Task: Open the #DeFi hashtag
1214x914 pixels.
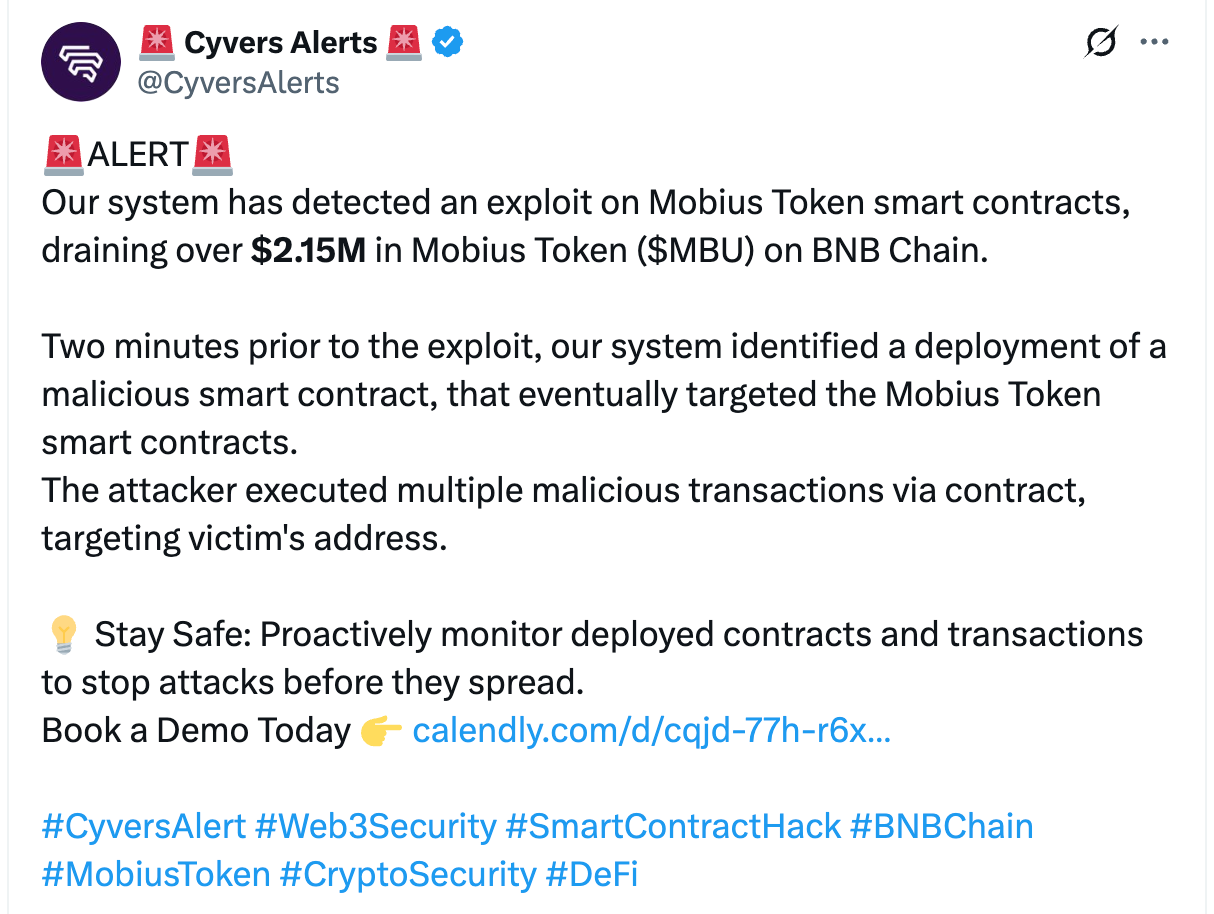Action: pos(594,873)
